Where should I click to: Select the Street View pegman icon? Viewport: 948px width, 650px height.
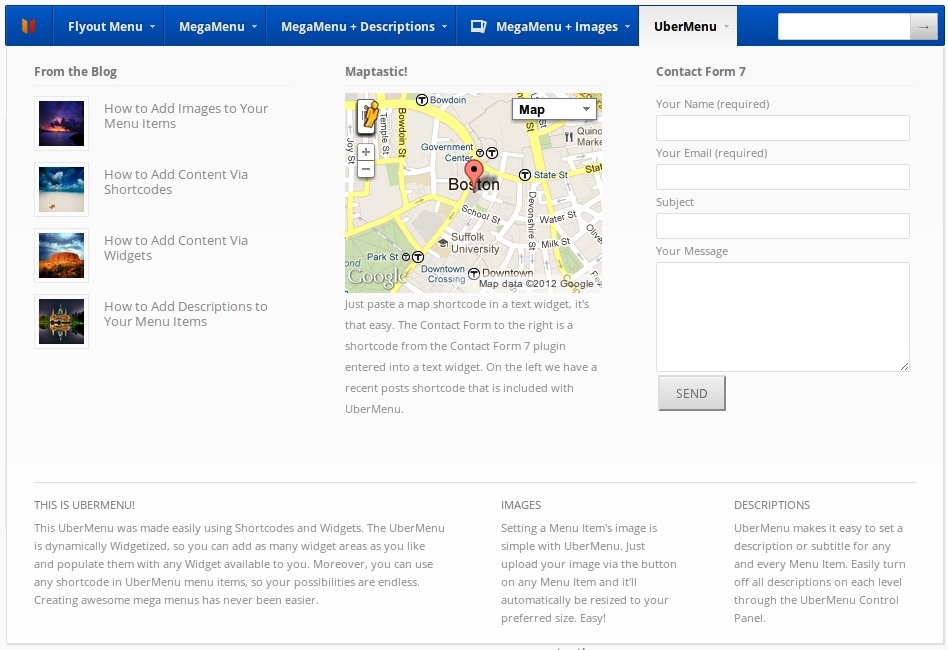click(x=369, y=116)
